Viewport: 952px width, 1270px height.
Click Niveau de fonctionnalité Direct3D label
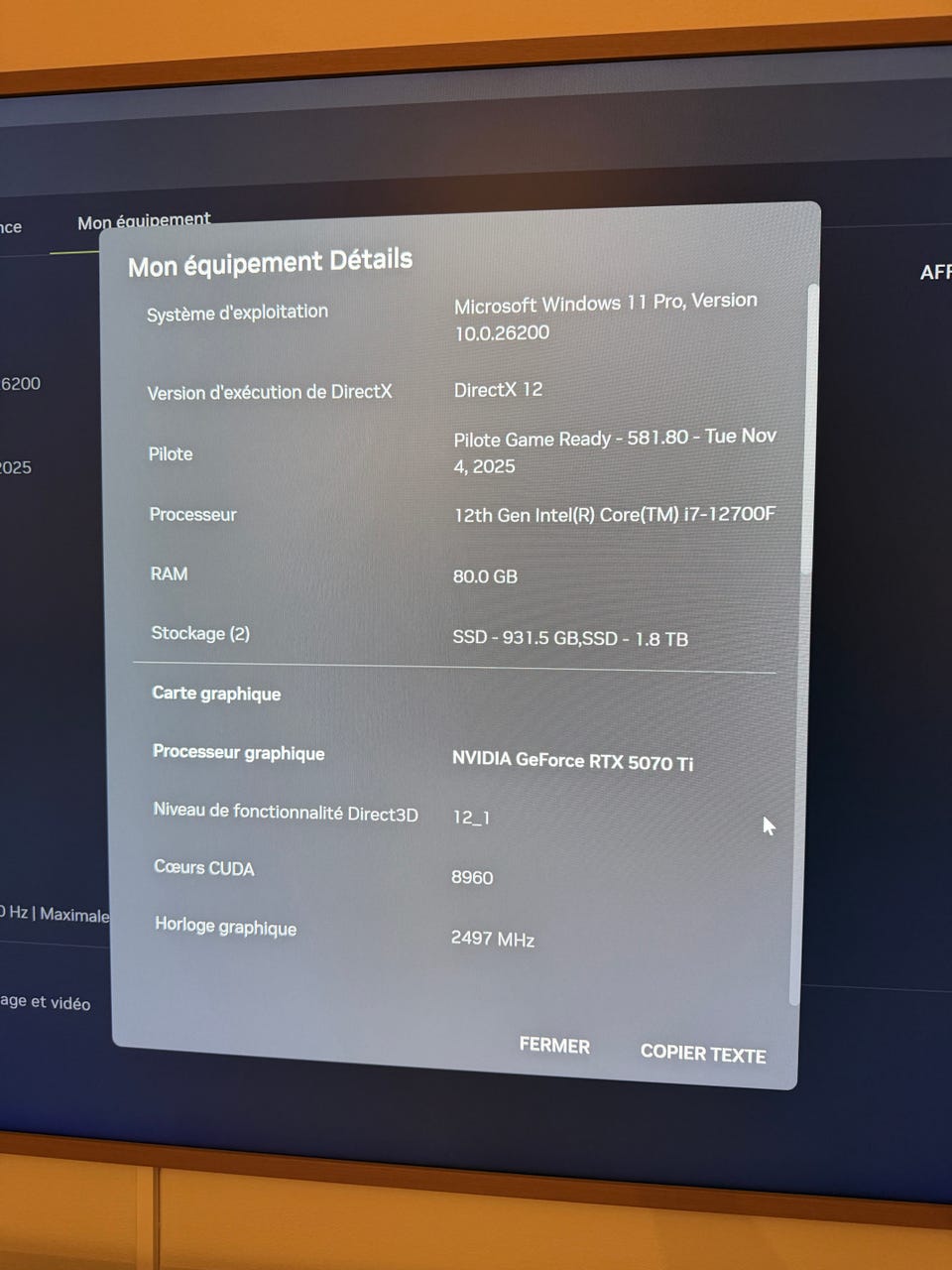click(x=286, y=812)
